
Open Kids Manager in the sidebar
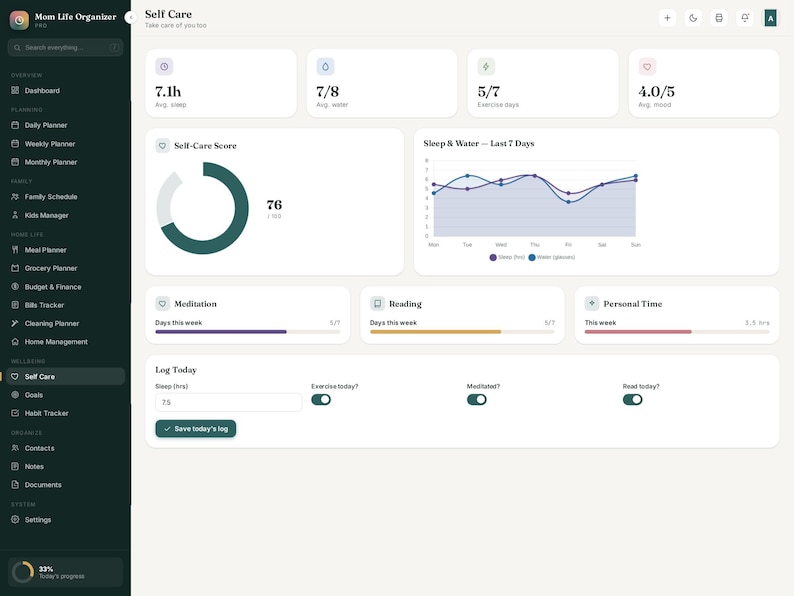click(x=65, y=215)
